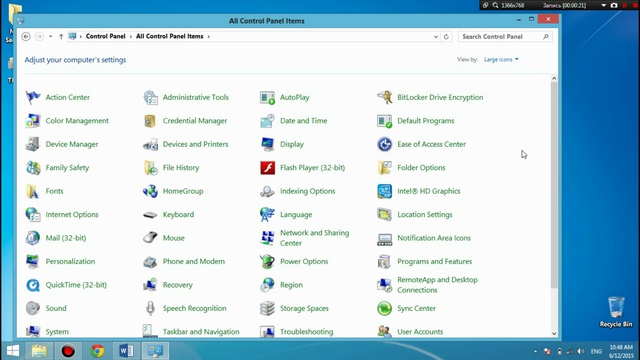Open the Programs and Features link
This screenshot has height=360, width=640.
tap(434, 262)
